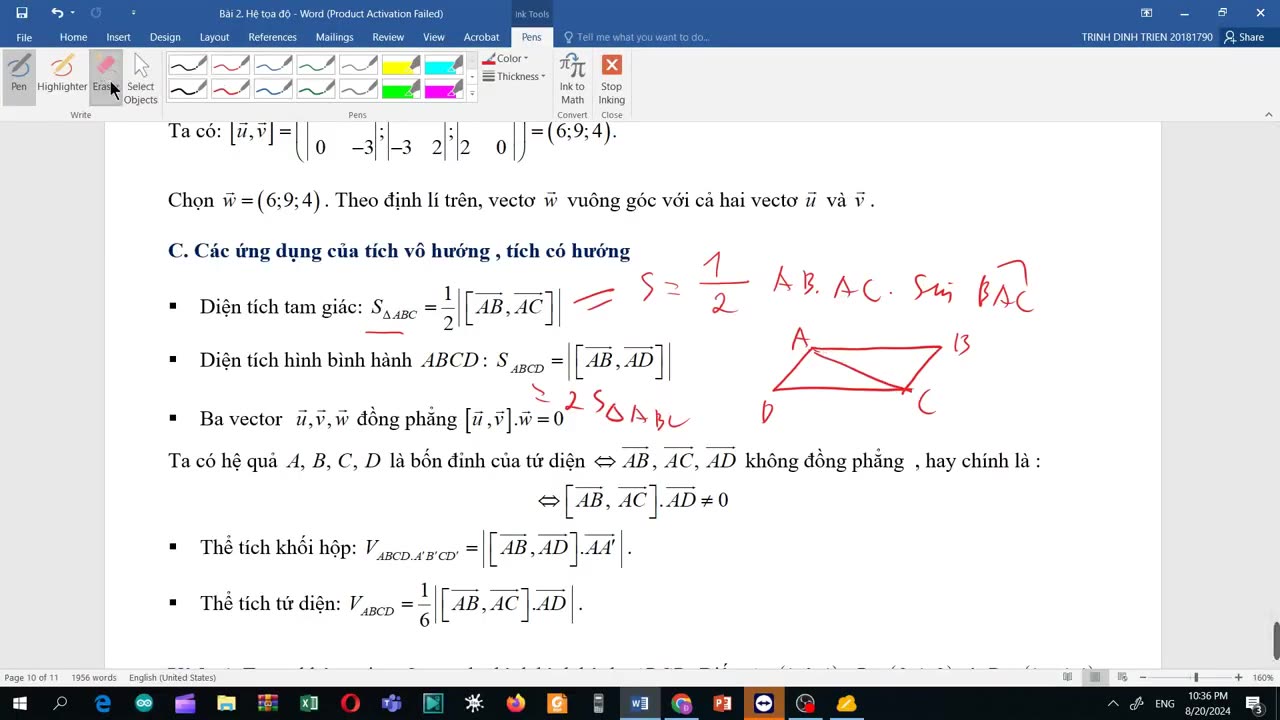Open account TRINH DINH TRIEN 20181790
This screenshot has width=1280, height=720.
[x=1147, y=37]
